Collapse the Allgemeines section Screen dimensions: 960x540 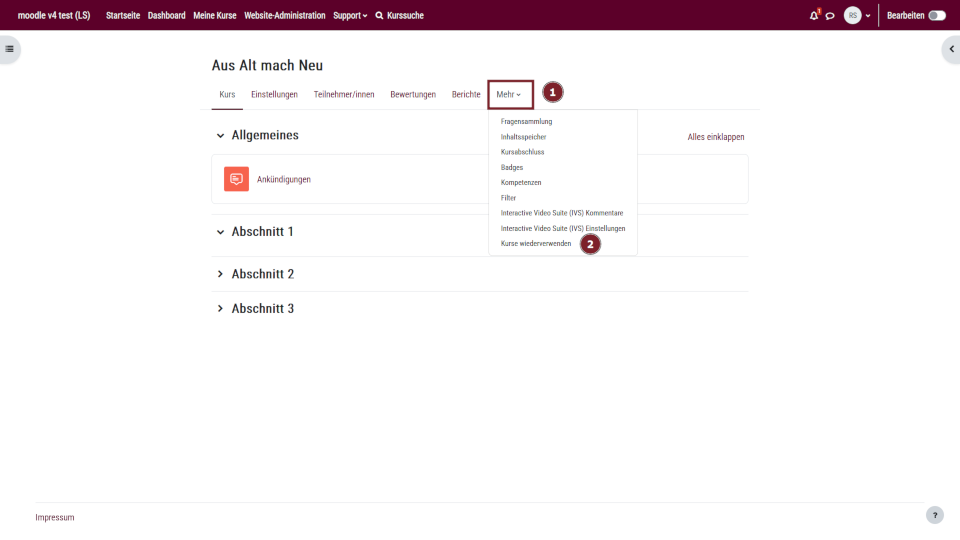[220, 136]
